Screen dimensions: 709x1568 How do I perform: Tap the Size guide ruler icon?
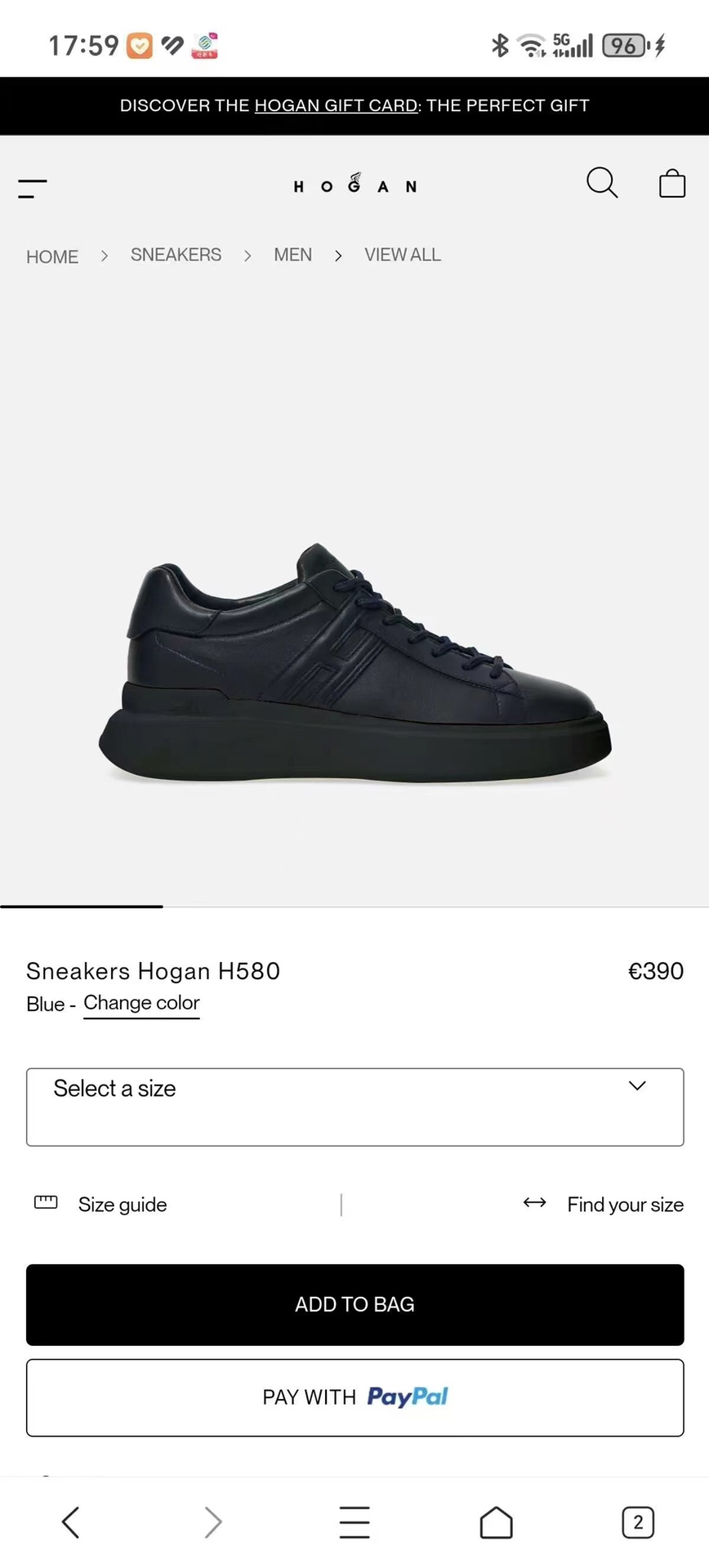click(x=46, y=1202)
